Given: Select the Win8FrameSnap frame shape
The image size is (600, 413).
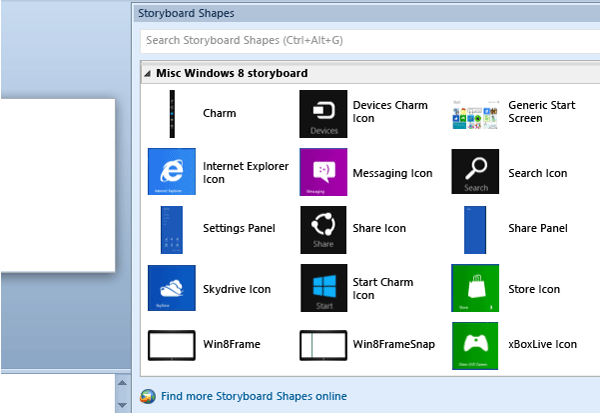Looking at the screenshot, I should tap(323, 345).
